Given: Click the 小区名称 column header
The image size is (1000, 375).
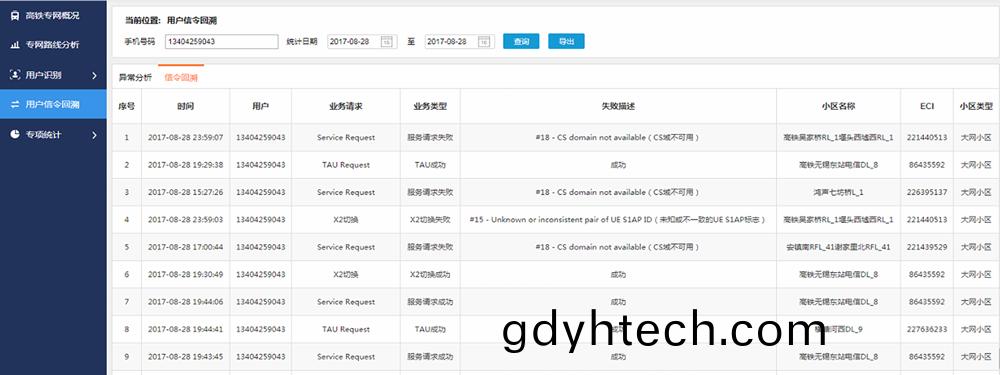Looking at the screenshot, I should (x=839, y=107).
